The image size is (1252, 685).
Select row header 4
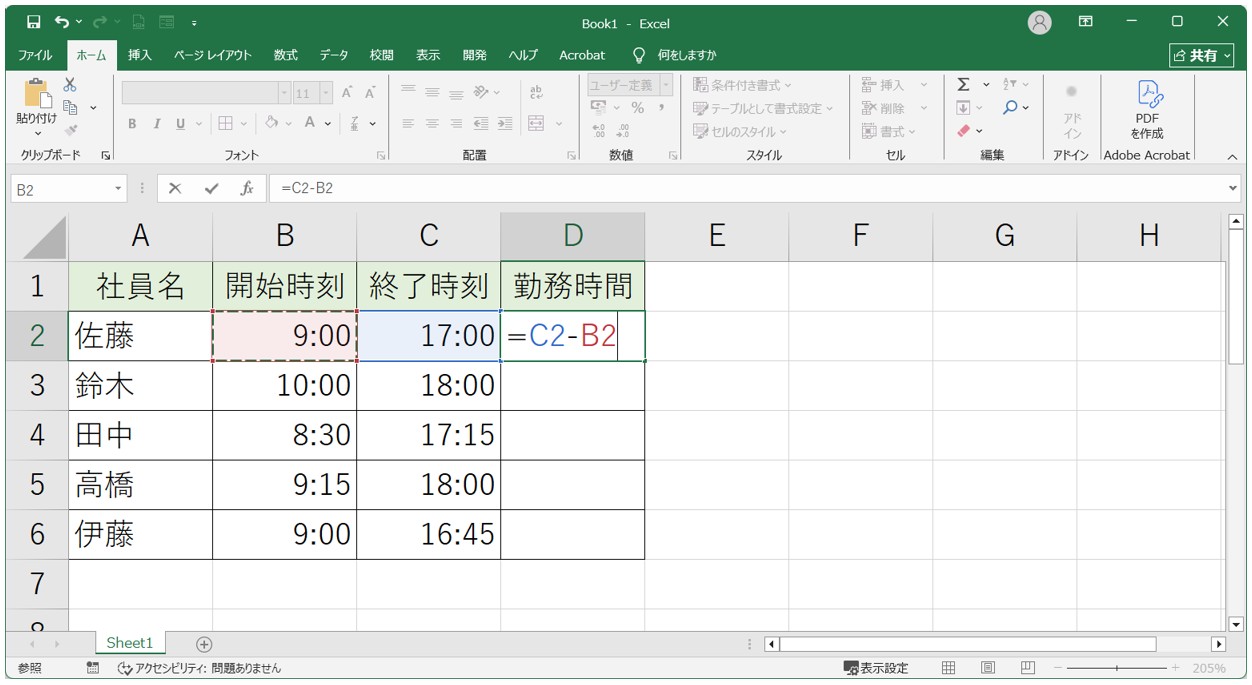(x=37, y=436)
